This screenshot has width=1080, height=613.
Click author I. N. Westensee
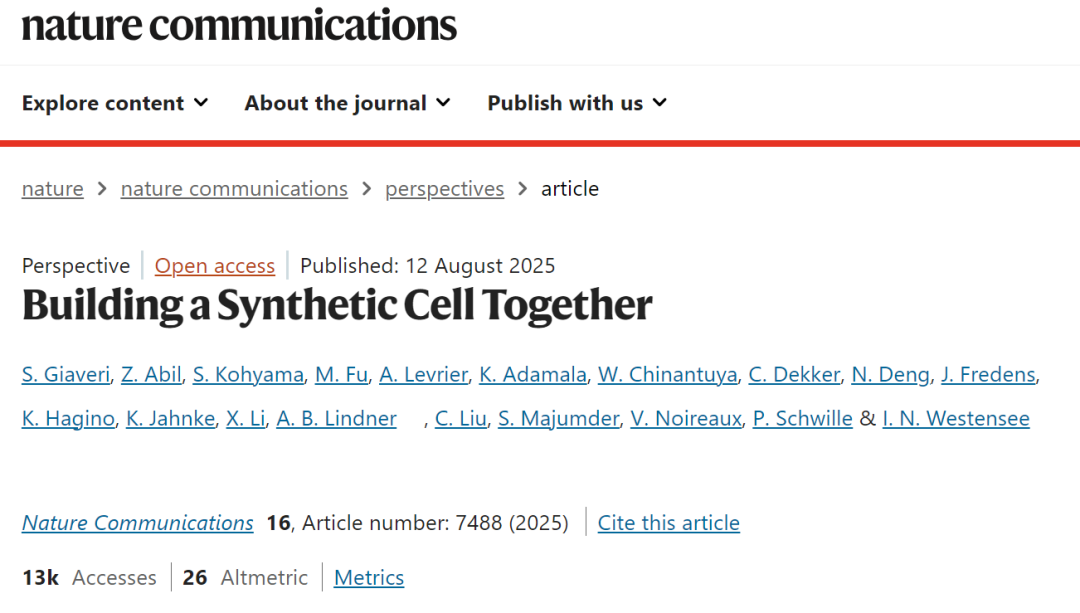pyautogui.click(x=956, y=419)
